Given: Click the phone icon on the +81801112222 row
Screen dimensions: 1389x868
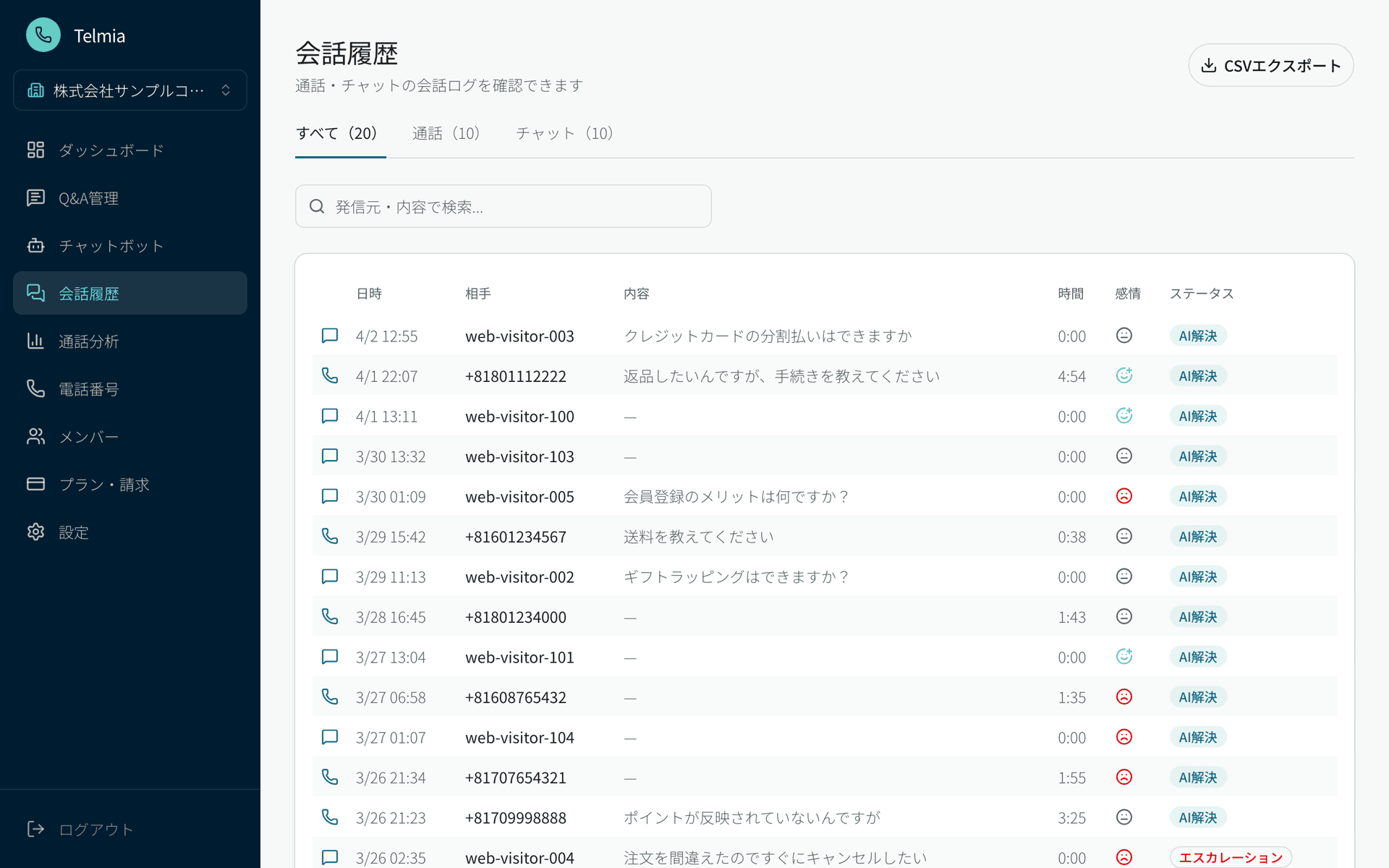Looking at the screenshot, I should pos(330,375).
